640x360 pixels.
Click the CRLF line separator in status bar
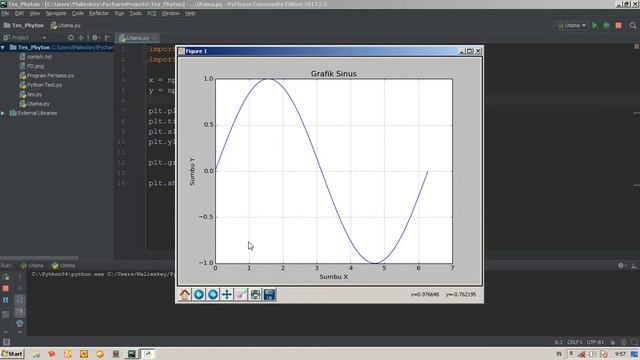[x=574, y=342]
